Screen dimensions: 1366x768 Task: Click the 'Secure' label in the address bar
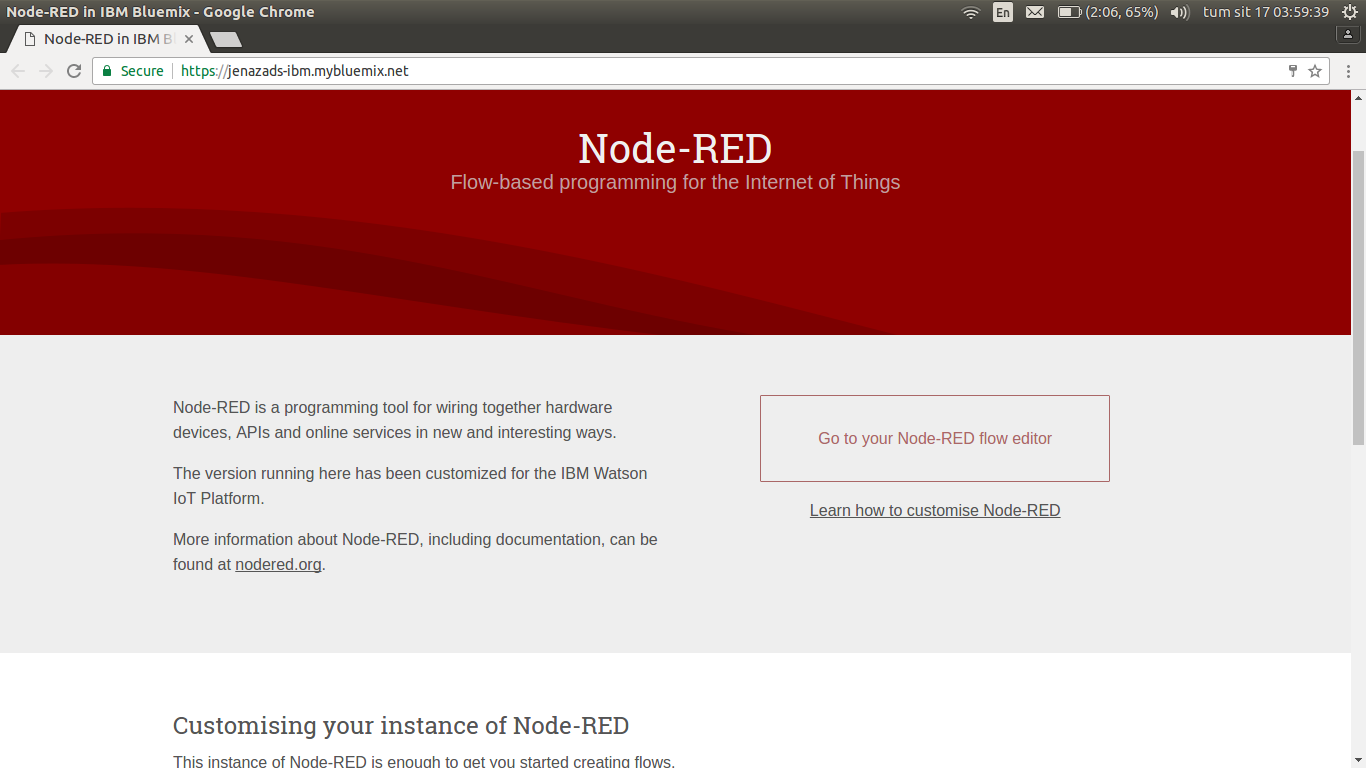pos(142,71)
